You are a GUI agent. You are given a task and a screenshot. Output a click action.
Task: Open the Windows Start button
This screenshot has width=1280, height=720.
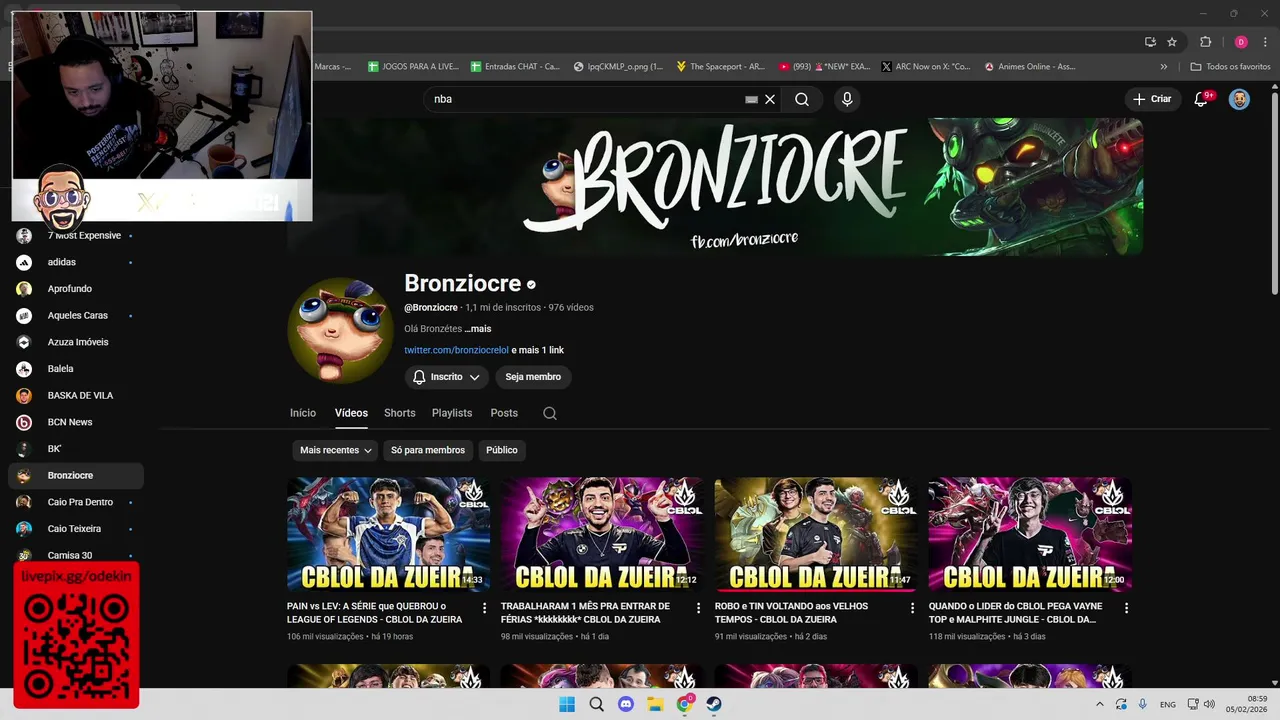(567, 704)
